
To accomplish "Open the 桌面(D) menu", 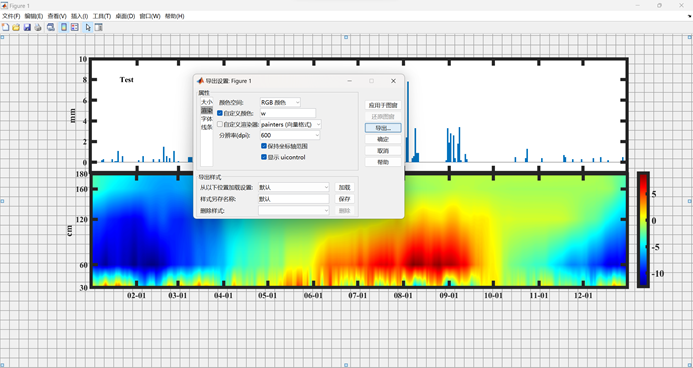I will 125,16.
